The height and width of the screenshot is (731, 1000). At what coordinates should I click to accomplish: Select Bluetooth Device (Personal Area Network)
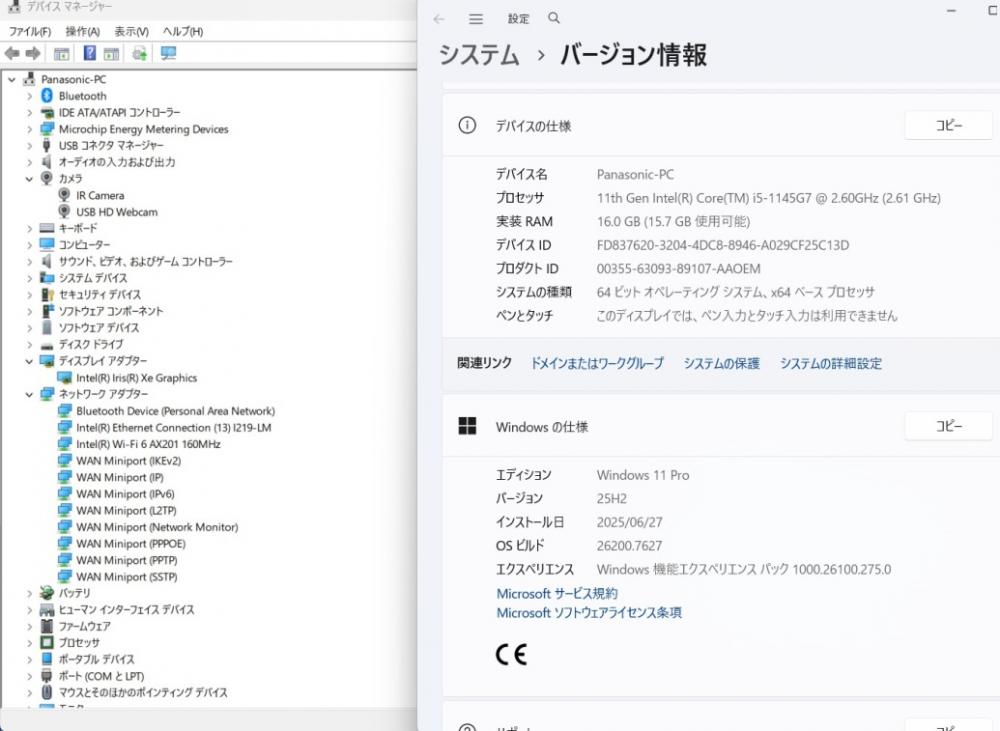click(x=175, y=411)
